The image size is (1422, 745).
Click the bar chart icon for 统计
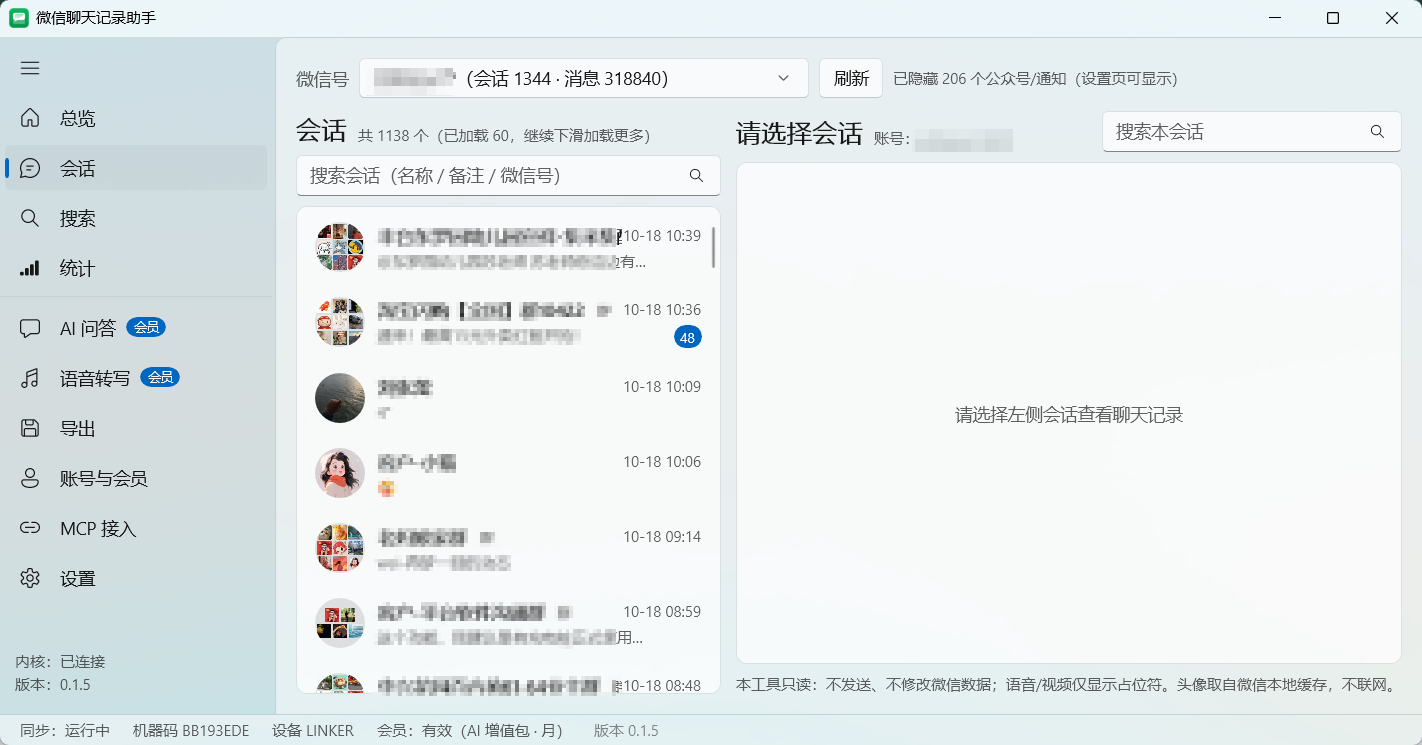[x=30, y=268]
